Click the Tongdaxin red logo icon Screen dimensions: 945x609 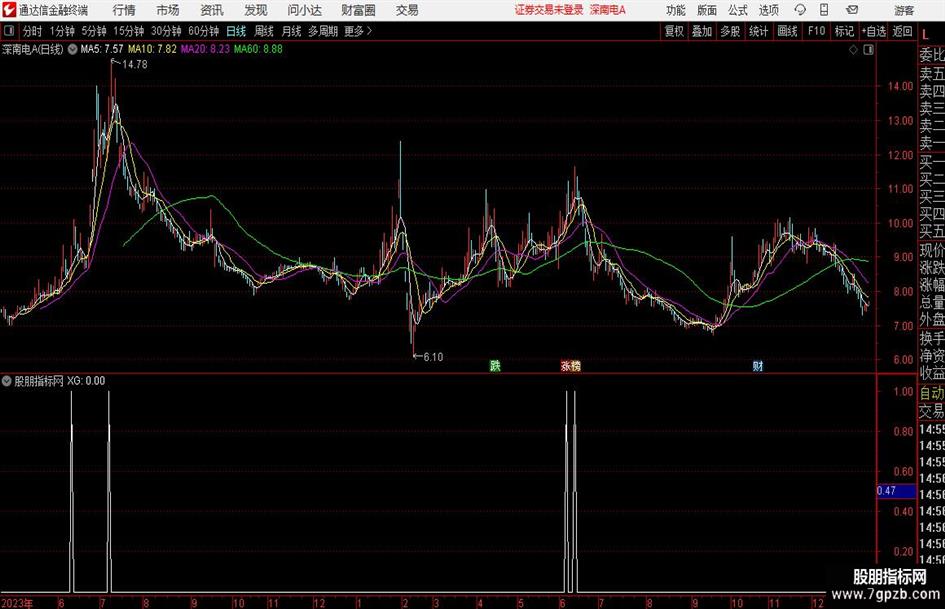click(9, 10)
